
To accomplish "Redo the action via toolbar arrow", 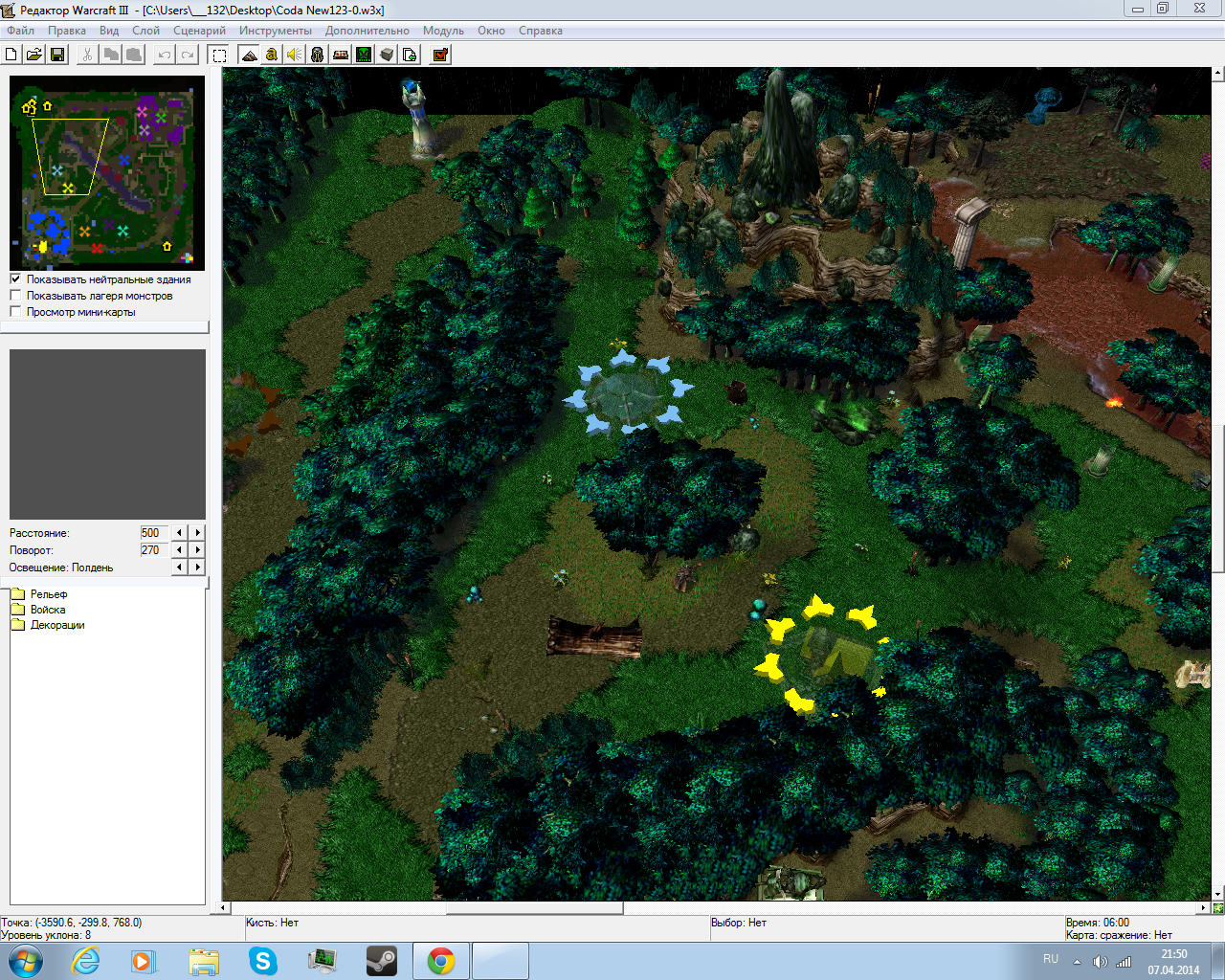I will (188, 55).
